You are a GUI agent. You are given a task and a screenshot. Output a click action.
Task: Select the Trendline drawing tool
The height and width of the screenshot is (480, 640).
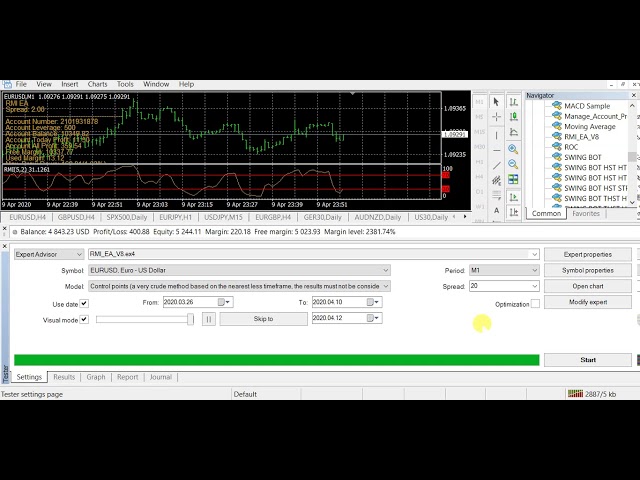tap(497, 165)
